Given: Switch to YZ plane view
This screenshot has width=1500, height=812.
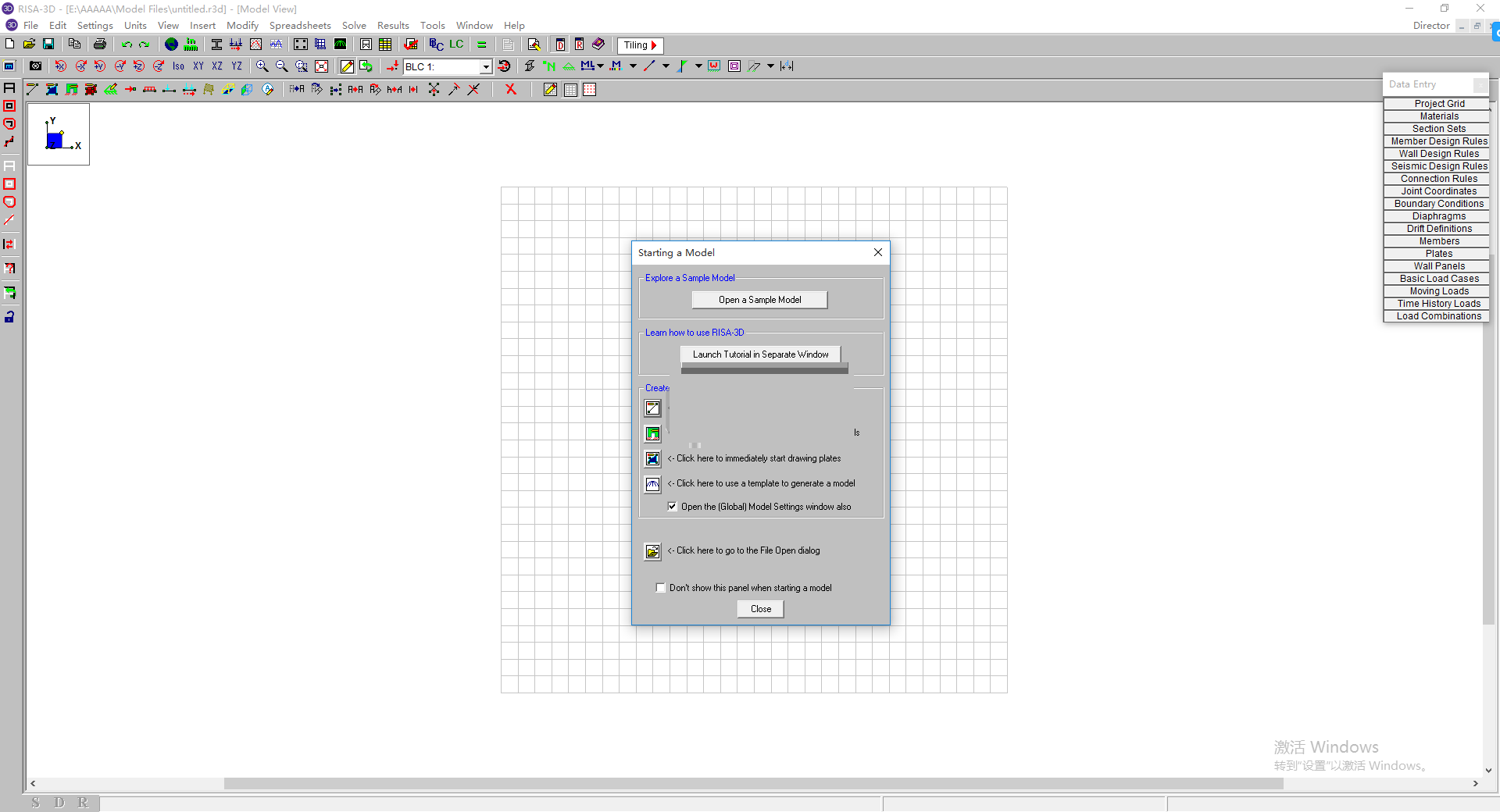Looking at the screenshot, I should (237, 66).
